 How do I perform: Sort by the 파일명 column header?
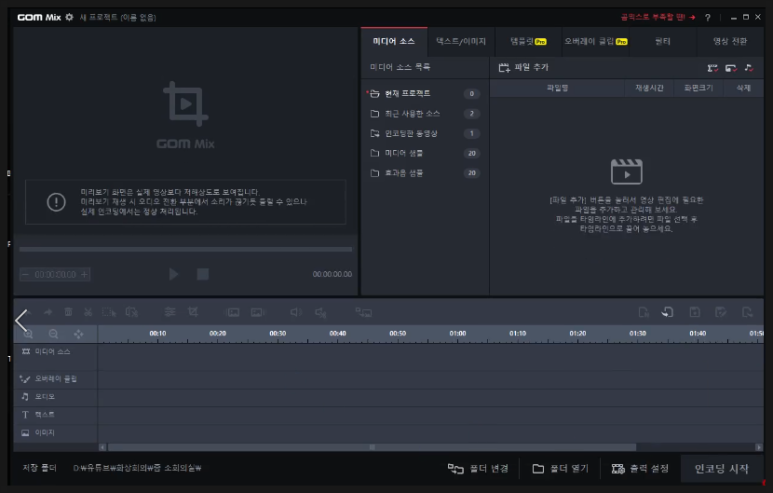coord(557,88)
